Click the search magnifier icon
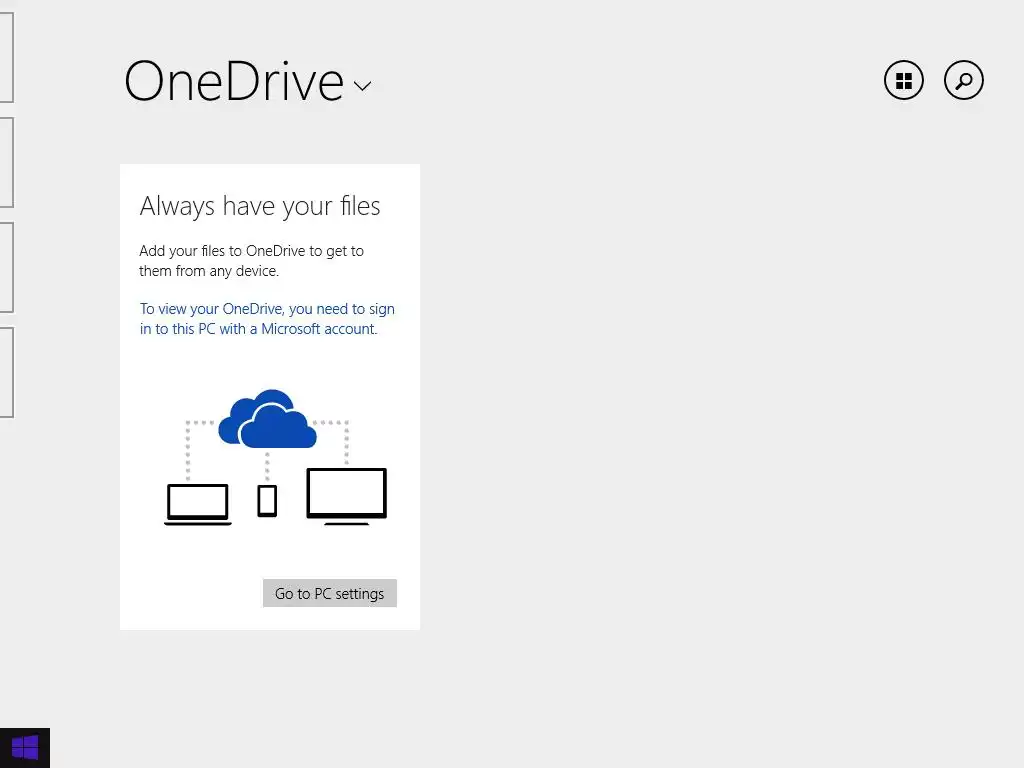This screenshot has width=1024, height=768. tap(963, 80)
